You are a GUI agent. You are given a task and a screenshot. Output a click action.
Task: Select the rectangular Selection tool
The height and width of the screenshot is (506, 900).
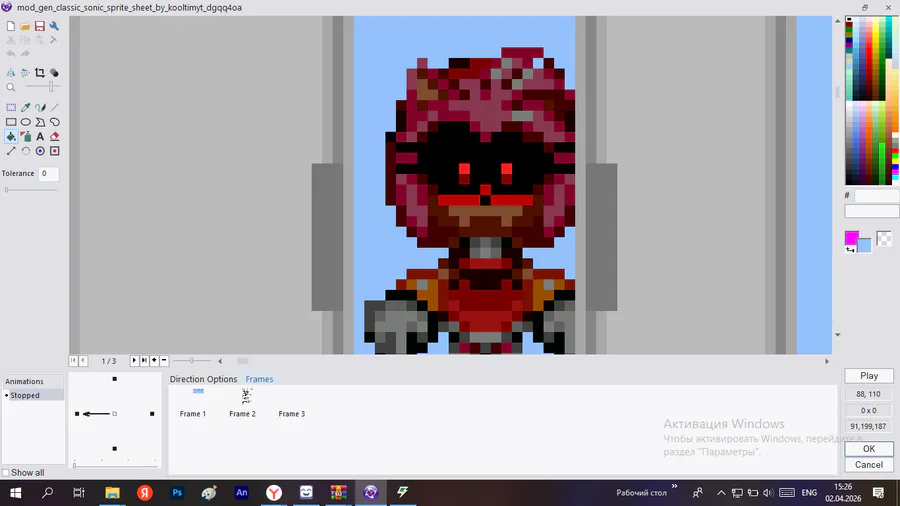click(x=11, y=107)
